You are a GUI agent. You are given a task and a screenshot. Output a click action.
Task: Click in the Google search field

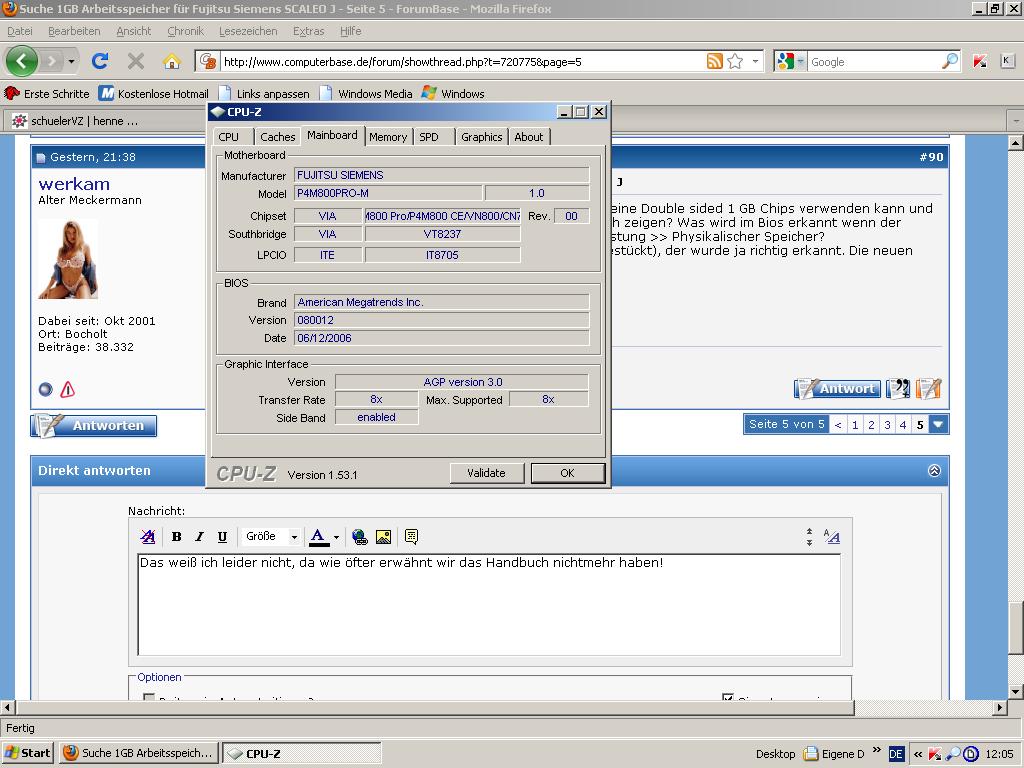point(874,61)
